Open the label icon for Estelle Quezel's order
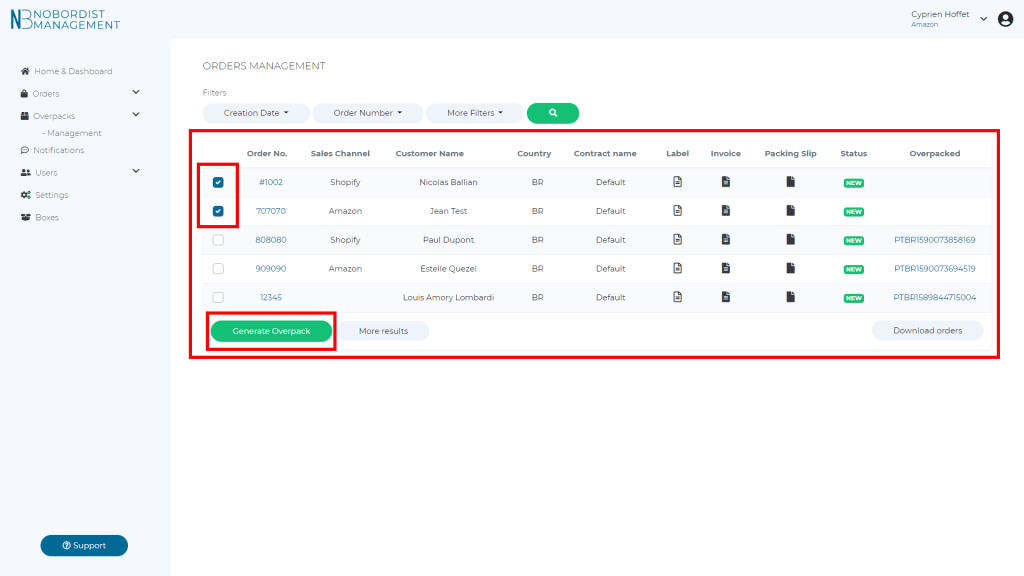Viewport: 1024px width, 576px height. (677, 269)
